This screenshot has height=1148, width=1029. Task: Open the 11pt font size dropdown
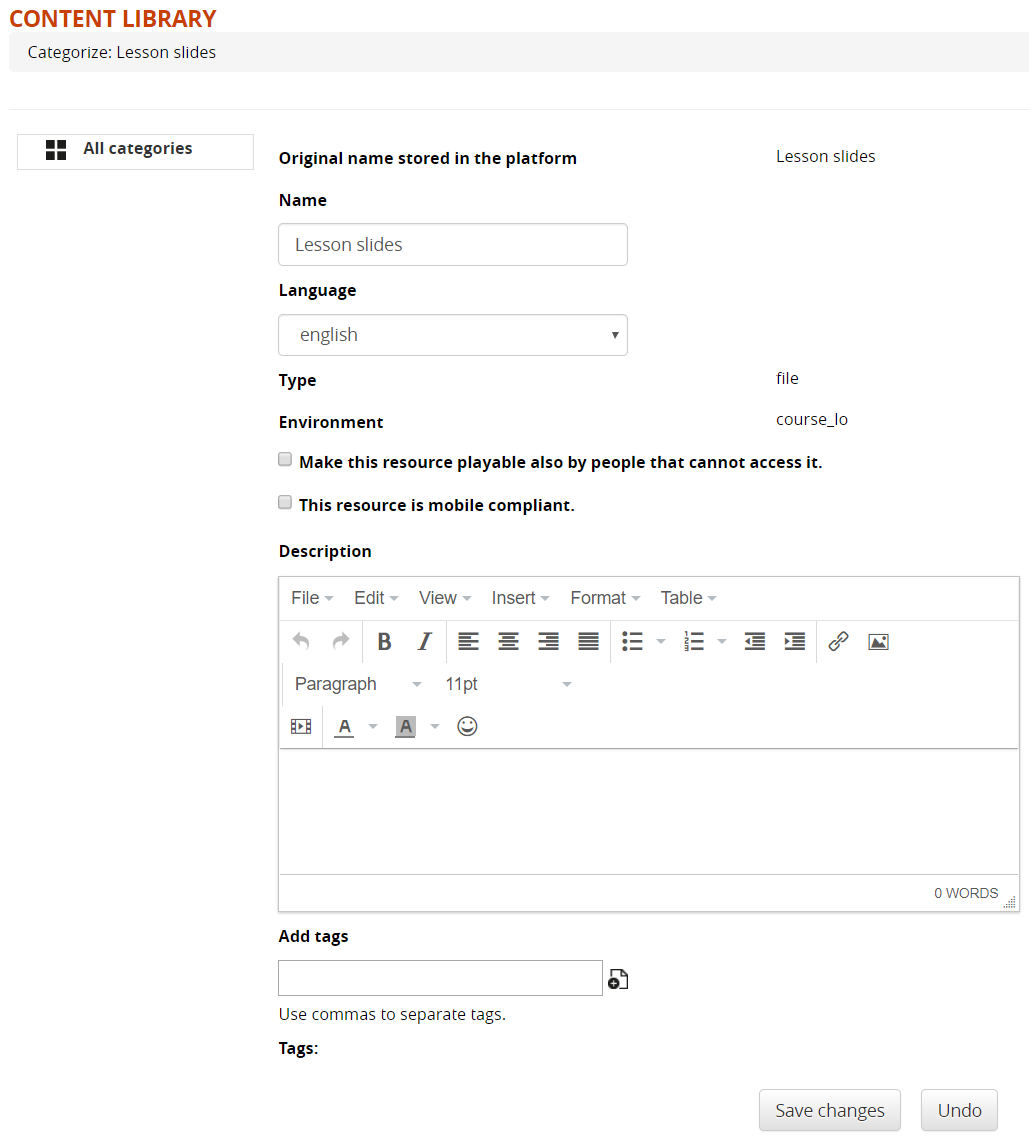click(508, 684)
